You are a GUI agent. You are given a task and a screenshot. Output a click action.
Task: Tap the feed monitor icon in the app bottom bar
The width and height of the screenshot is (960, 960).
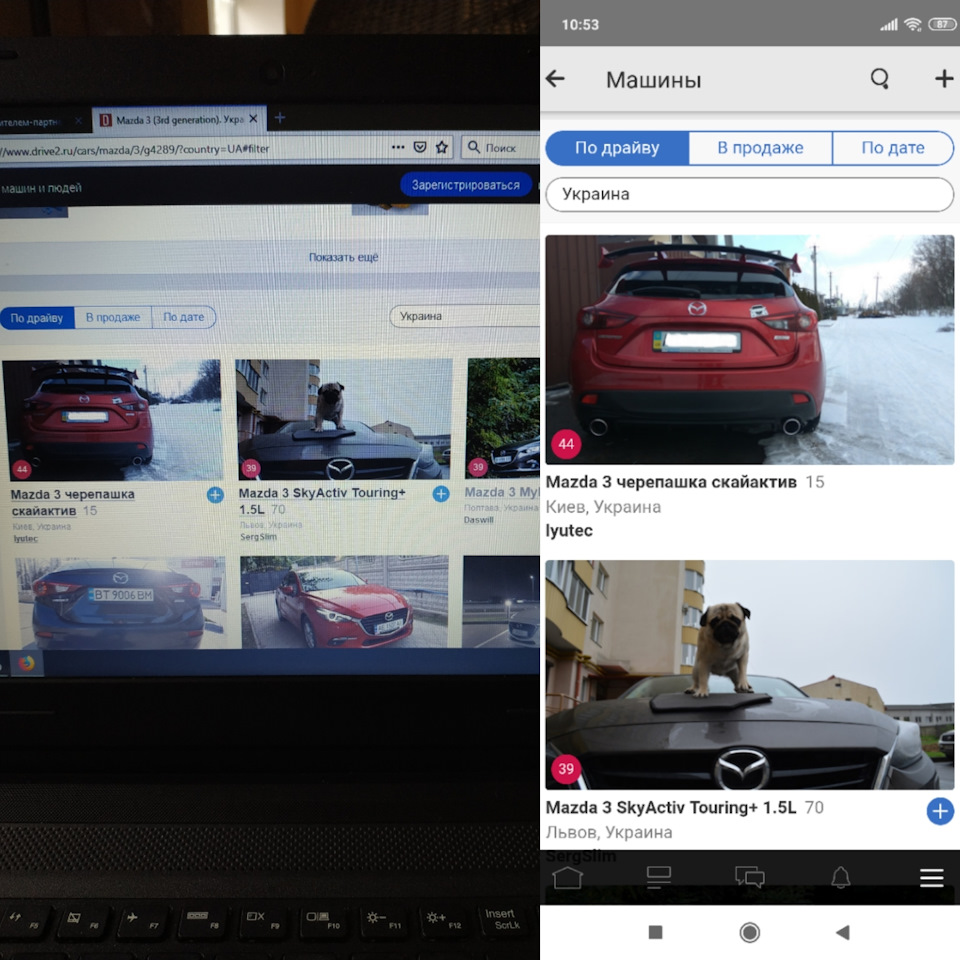tap(659, 877)
